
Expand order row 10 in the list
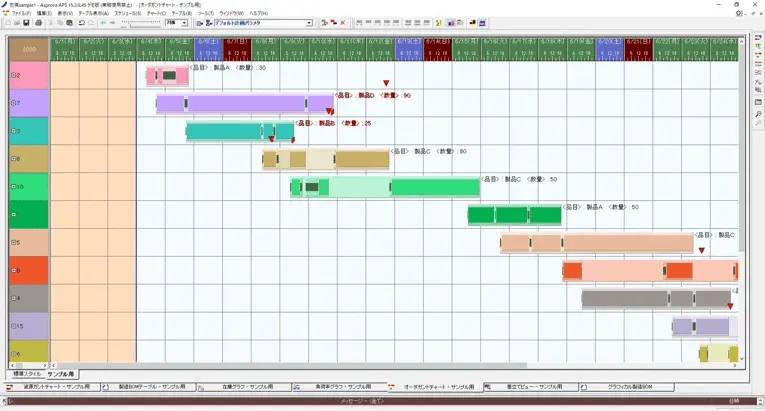12,186
